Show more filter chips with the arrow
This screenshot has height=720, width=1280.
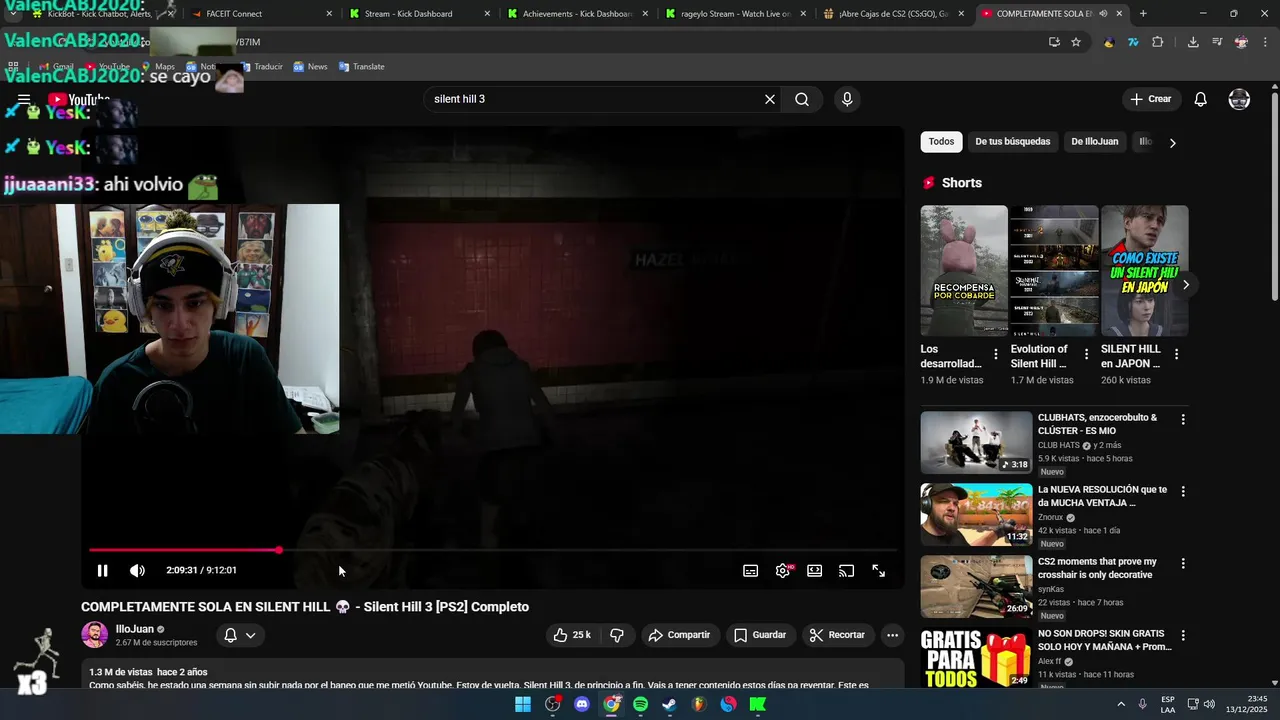(1172, 142)
